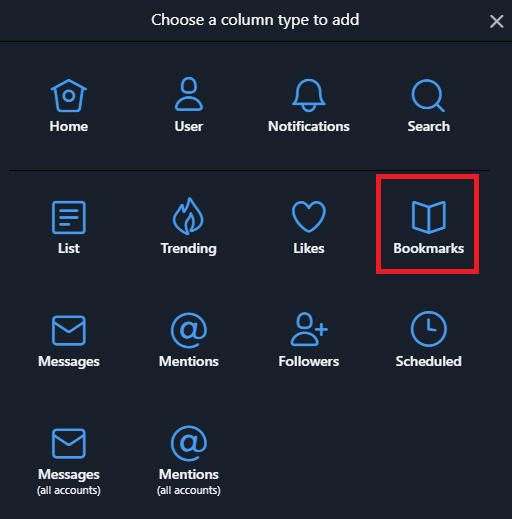This screenshot has height=519, width=512.
Task: Select the List document icon
Action: point(69,217)
